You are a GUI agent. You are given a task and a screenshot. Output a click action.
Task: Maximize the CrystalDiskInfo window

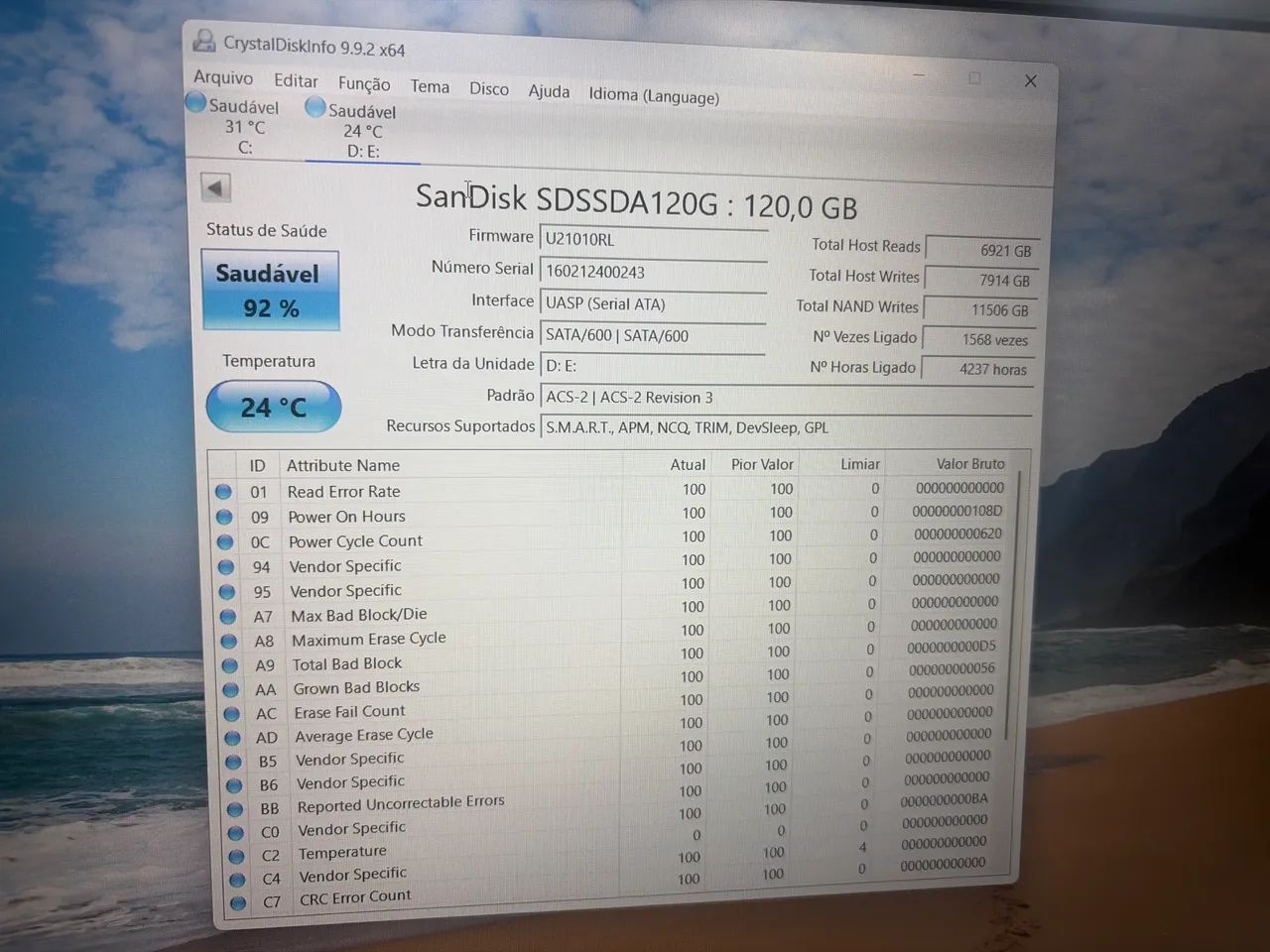coord(974,78)
